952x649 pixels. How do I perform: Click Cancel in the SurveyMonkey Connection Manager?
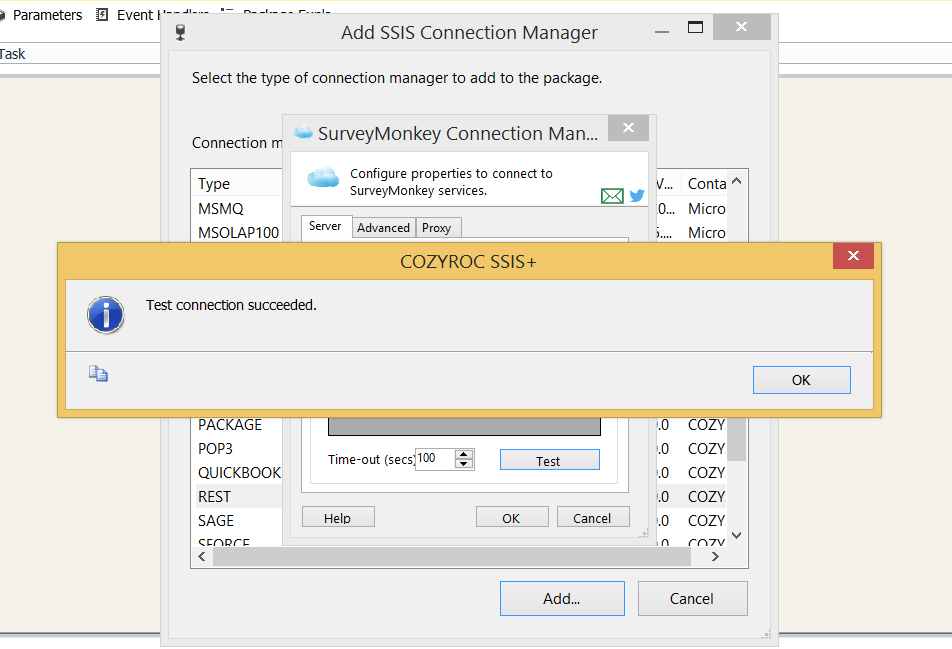tap(593, 517)
